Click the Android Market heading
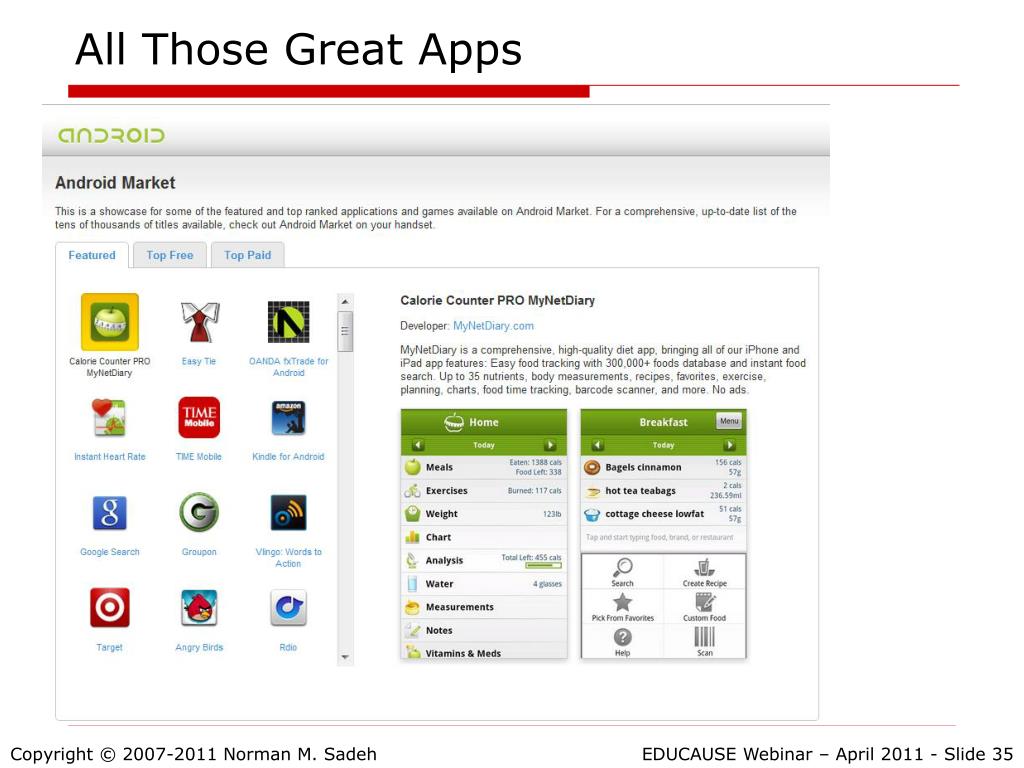The height and width of the screenshot is (768, 1024). (115, 183)
